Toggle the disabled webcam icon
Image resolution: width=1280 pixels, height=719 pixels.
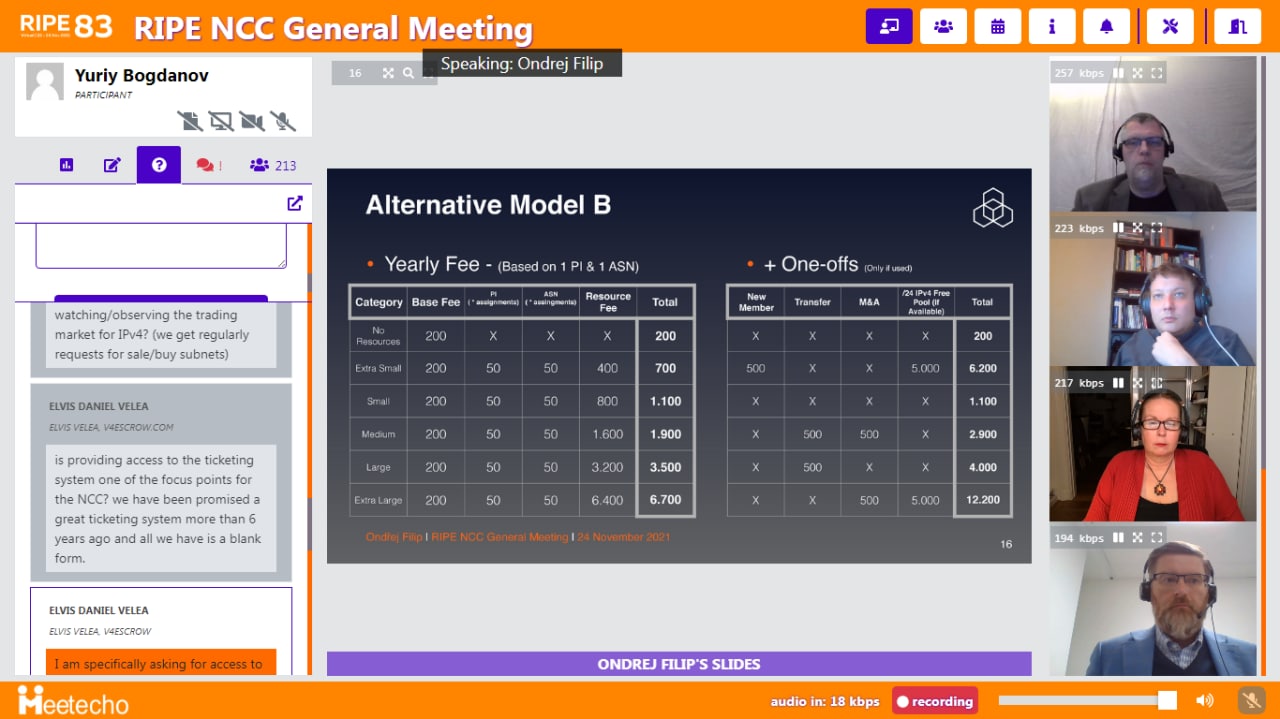click(x=252, y=121)
